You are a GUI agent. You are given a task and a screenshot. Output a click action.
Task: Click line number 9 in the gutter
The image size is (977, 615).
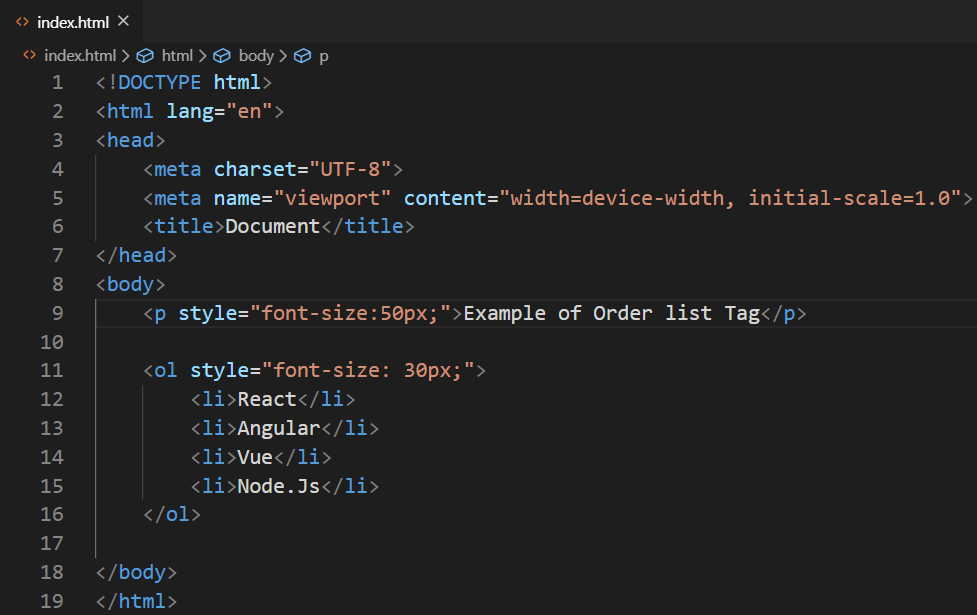coord(57,313)
